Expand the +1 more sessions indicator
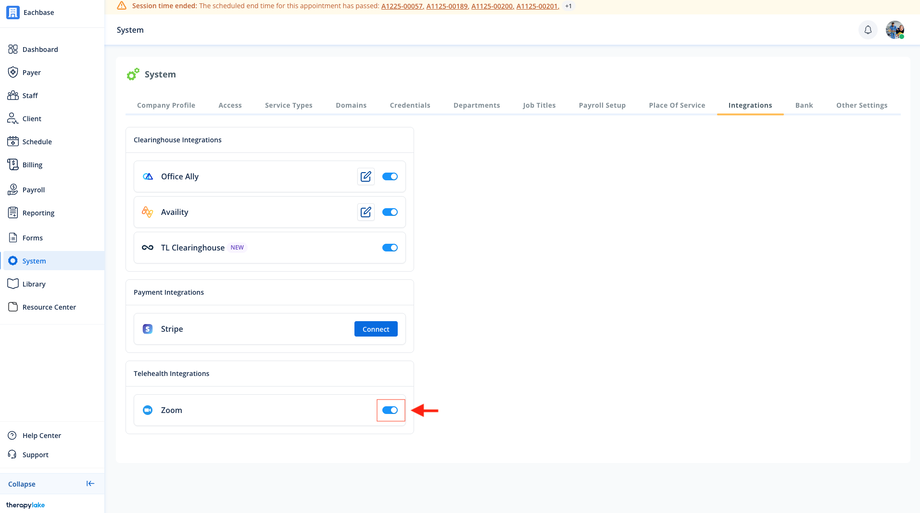Viewport: 920px width, 513px height. point(568,6)
